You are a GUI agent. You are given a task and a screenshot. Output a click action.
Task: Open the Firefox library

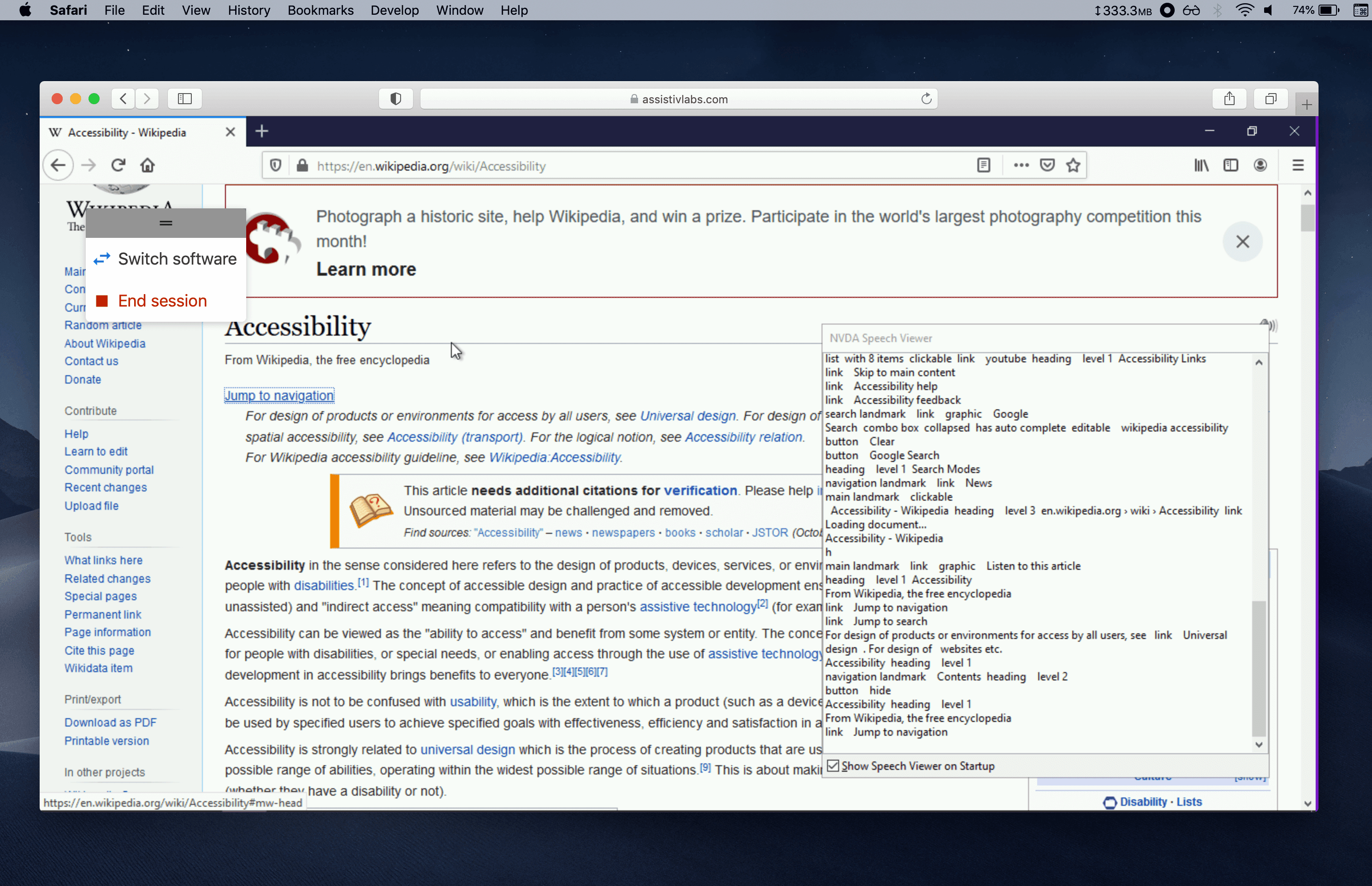tap(1201, 165)
